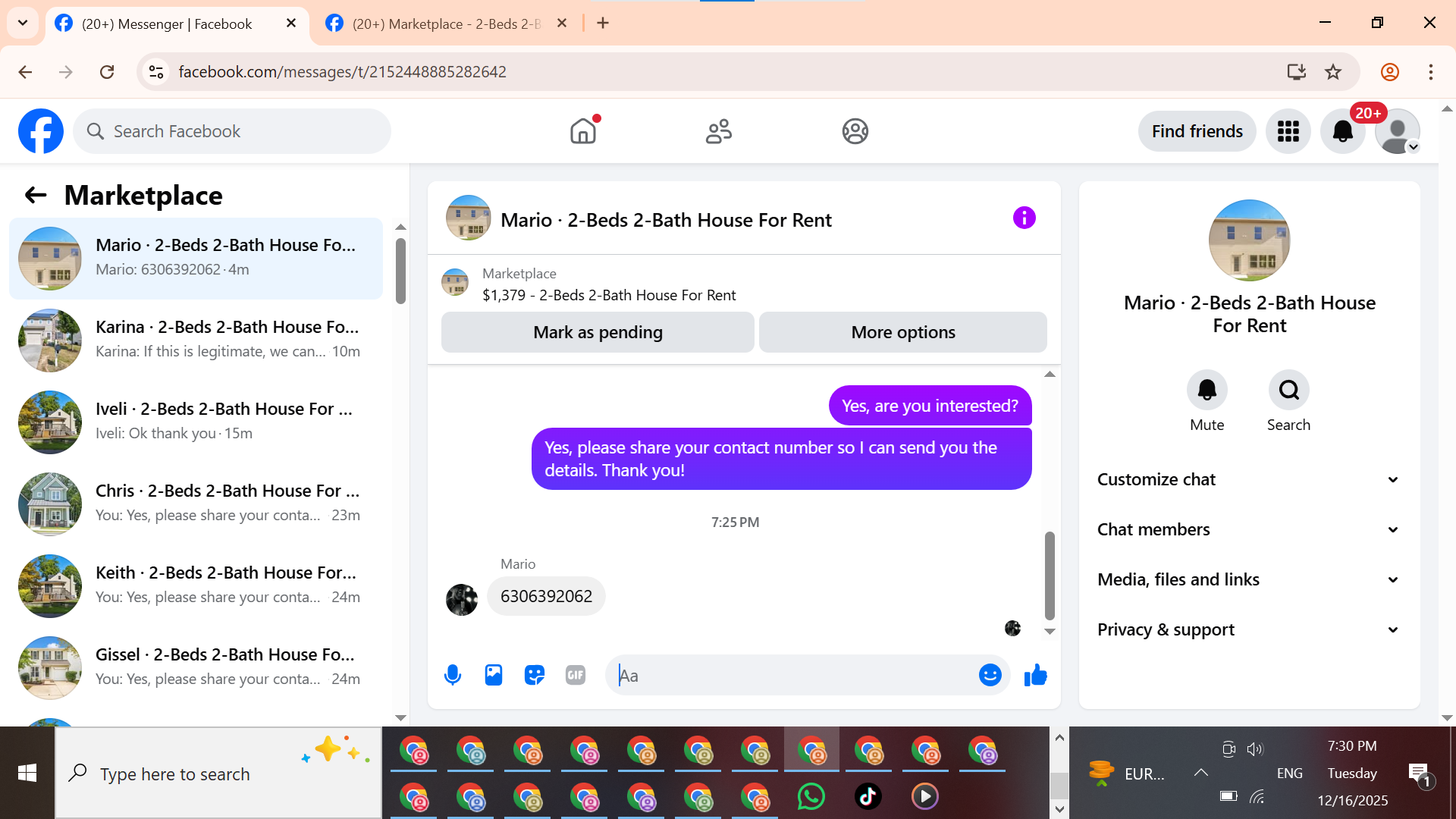The width and height of the screenshot is (1456, 819).
Task: Open the Friends icon in top navigation
Action: (x=719, y=131)
